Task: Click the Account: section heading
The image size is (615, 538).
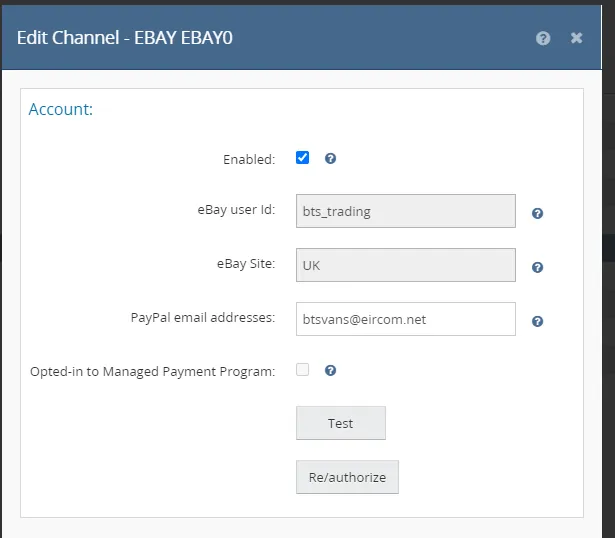Action: pos(61,109)
